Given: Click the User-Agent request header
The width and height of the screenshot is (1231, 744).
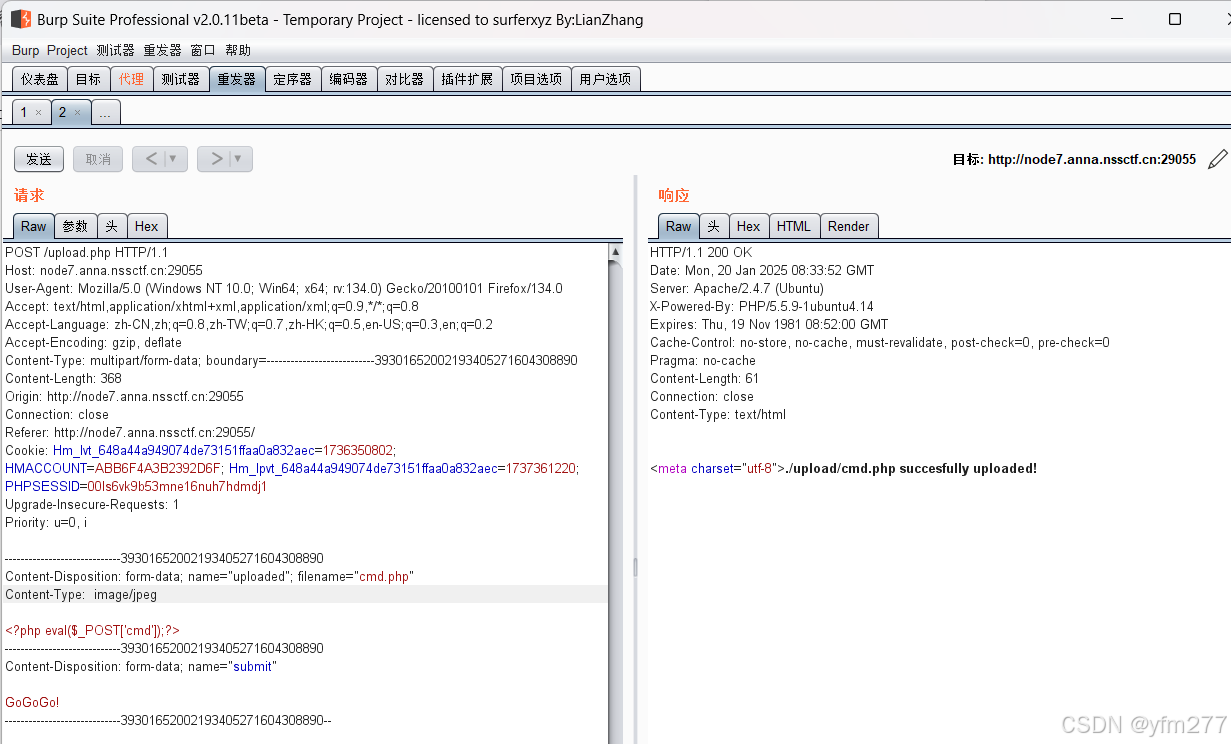Looking at the screenshot, I should (284, 288).
